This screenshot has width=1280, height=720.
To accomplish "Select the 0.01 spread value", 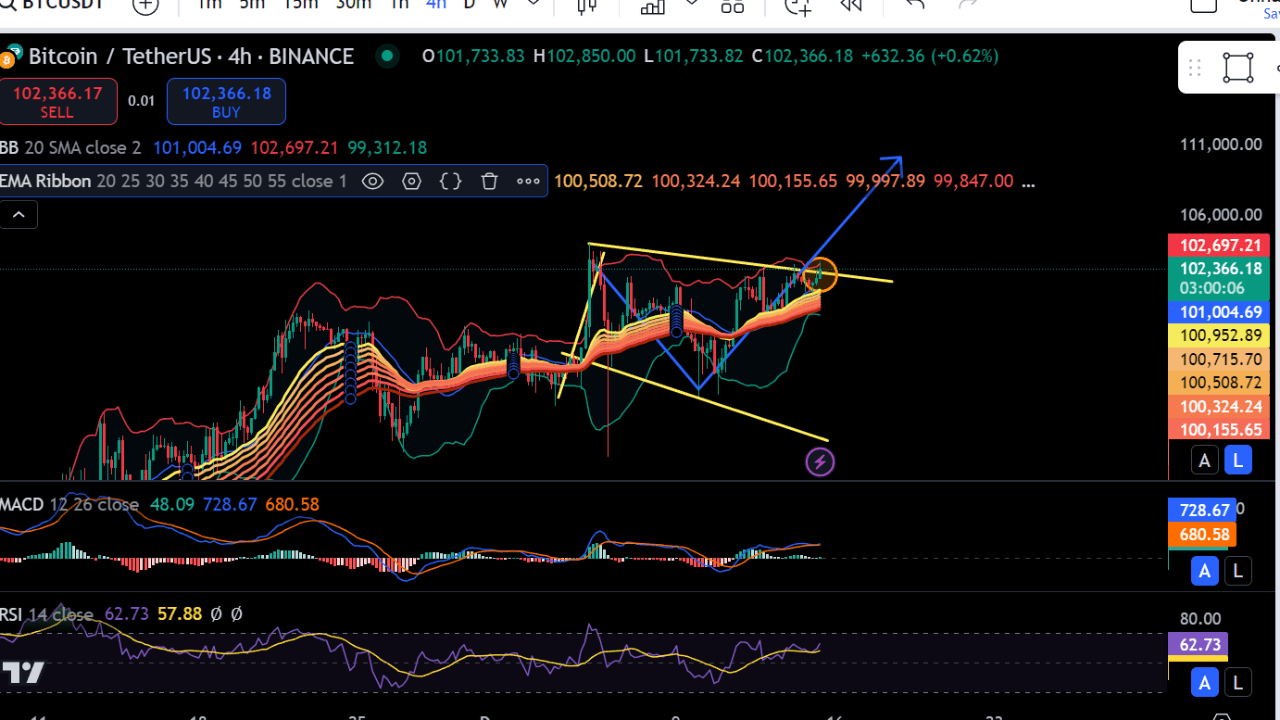I will 142,101.
